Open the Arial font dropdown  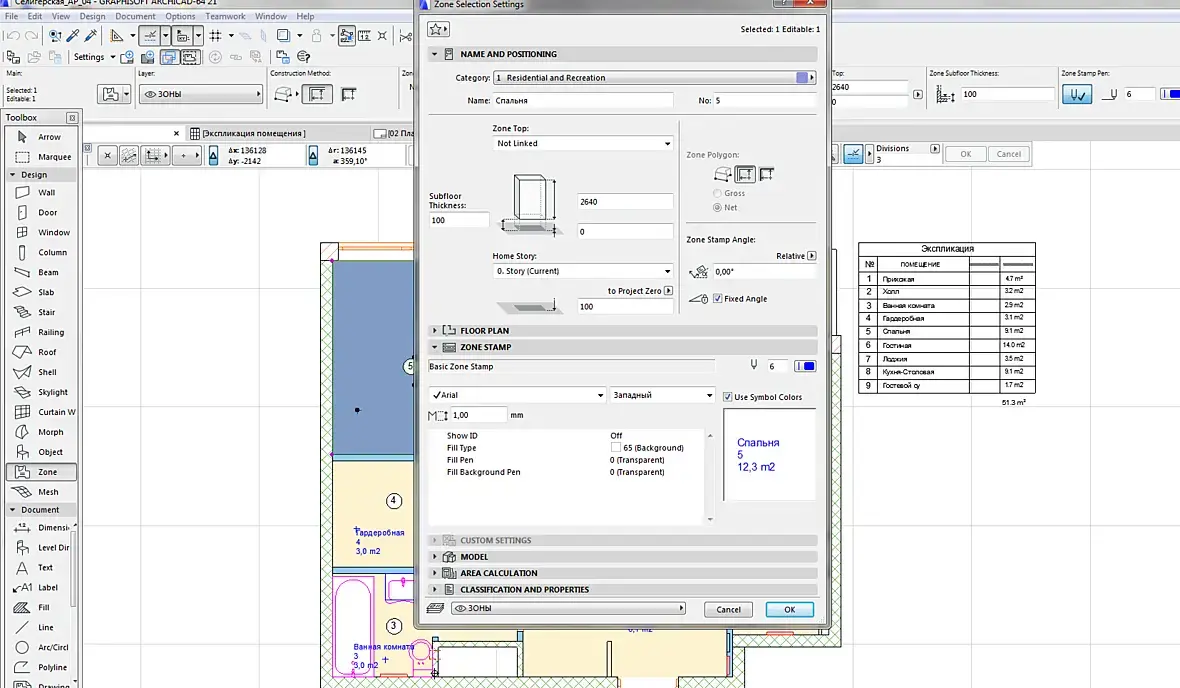(517, 394)
